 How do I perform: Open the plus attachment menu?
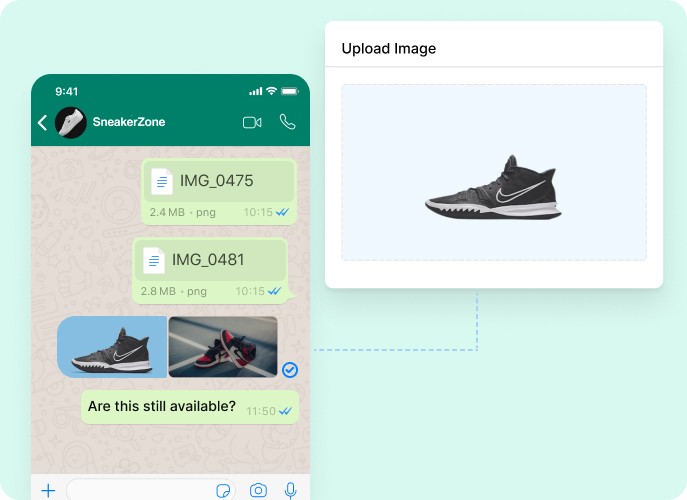(48, 490)
